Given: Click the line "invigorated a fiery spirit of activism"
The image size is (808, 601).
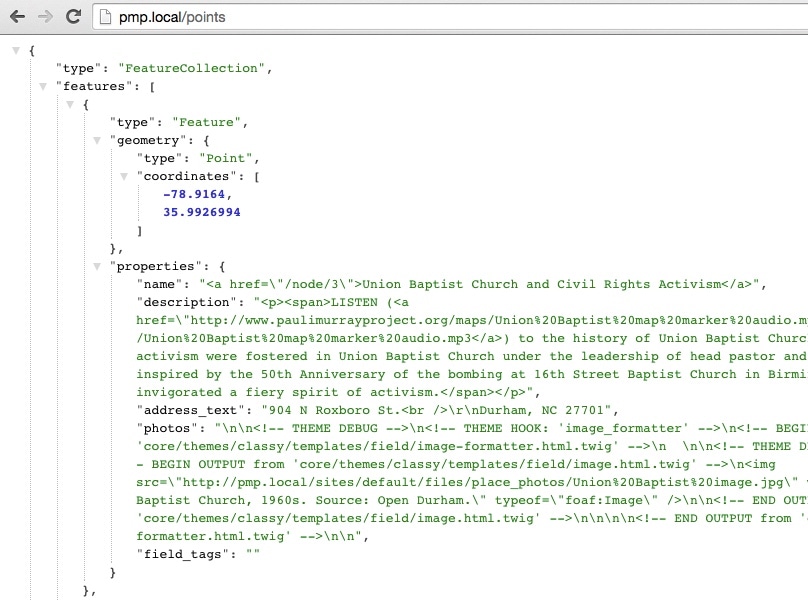Looking at the screenshot, I should click(x=338, y=393).
